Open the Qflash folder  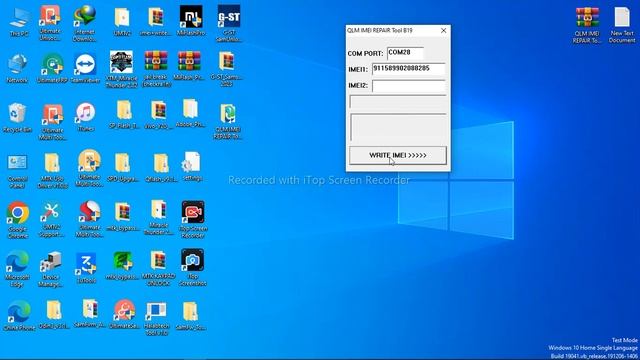click(x=161, y=168)
